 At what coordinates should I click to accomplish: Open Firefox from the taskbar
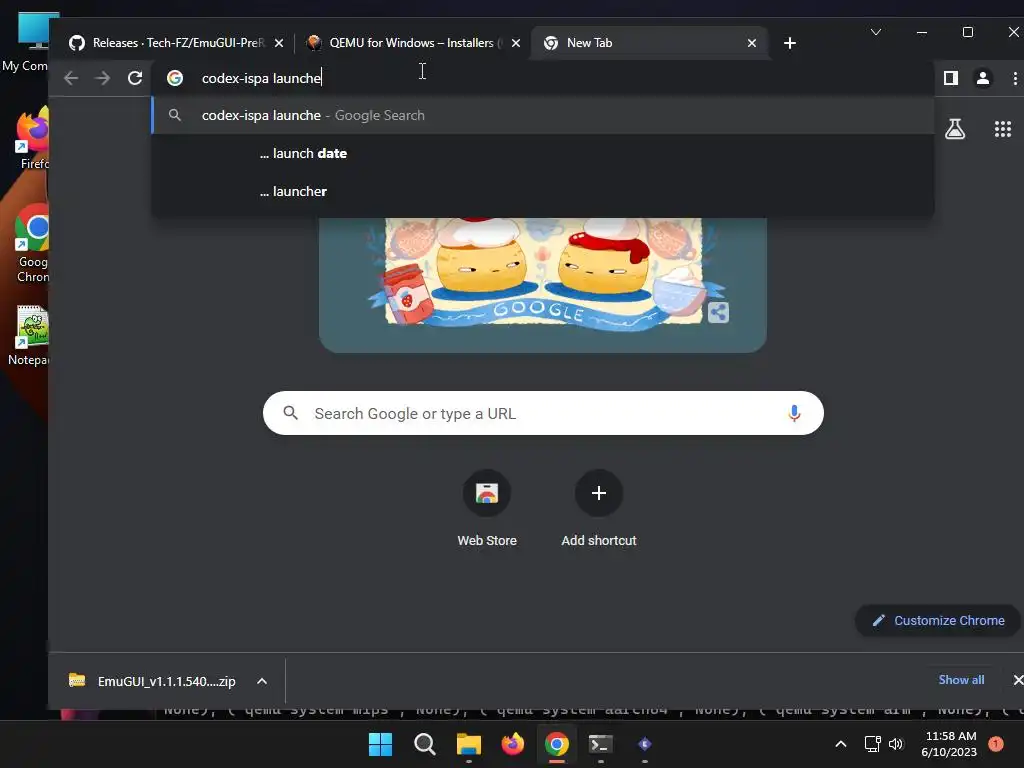pyautogui.click(x=513, y=744)
